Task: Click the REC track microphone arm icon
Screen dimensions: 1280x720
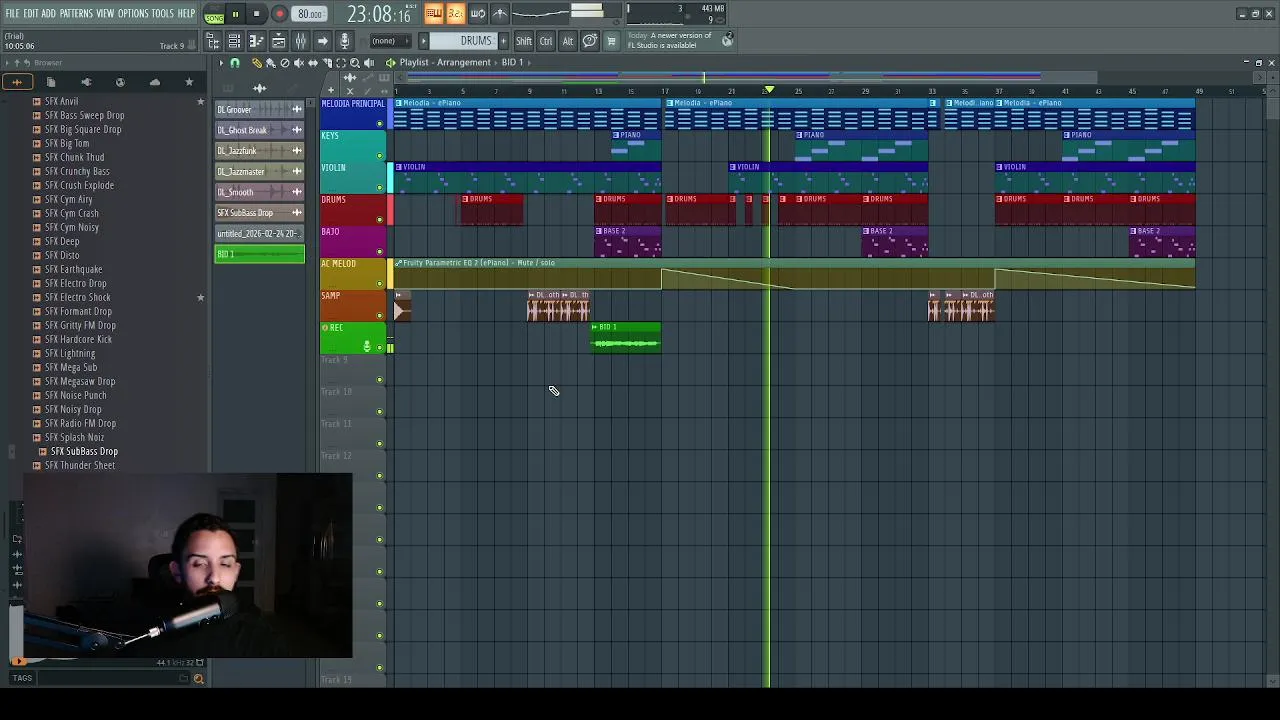Action: tap(366, 346)
